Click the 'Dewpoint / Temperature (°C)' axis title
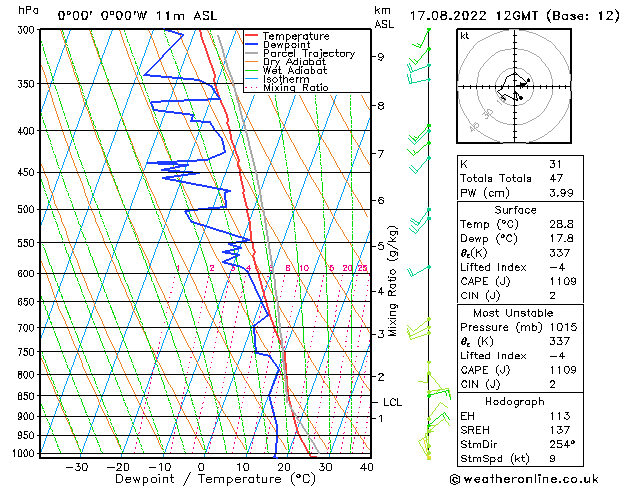The height and width of the screenshot is (486, 629). click(215, 479)
